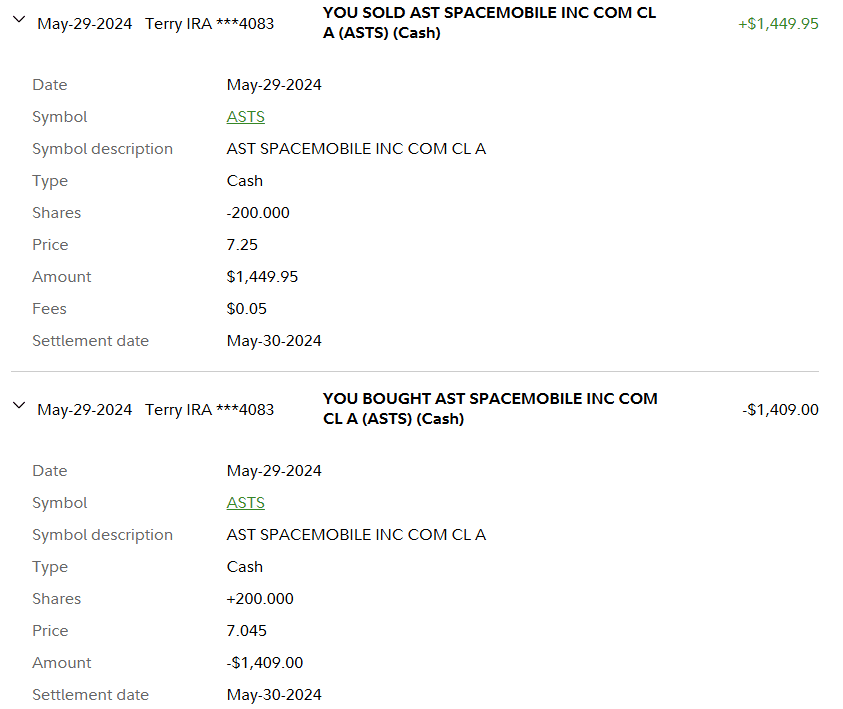Screen dimensions: 843x709
Task: Collapse the YOU BOUGHT transaction chevron
Action: (18, 405)
